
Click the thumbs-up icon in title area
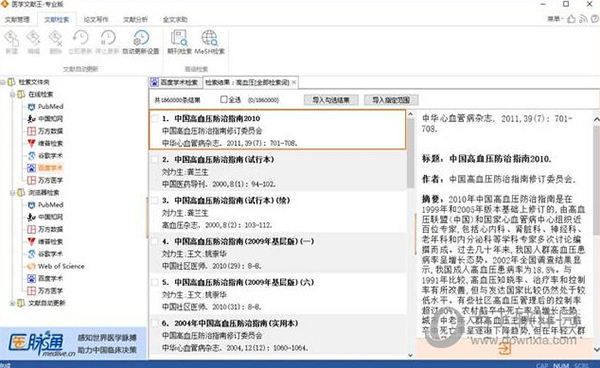(x=571, y=19)
